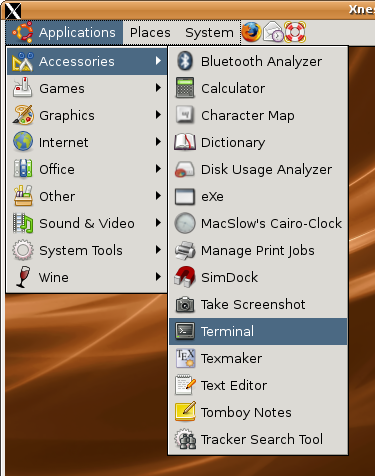This screenshot has width=375, height=476.
Task: Click the Accessories category icon
Action: coord(23,61)
